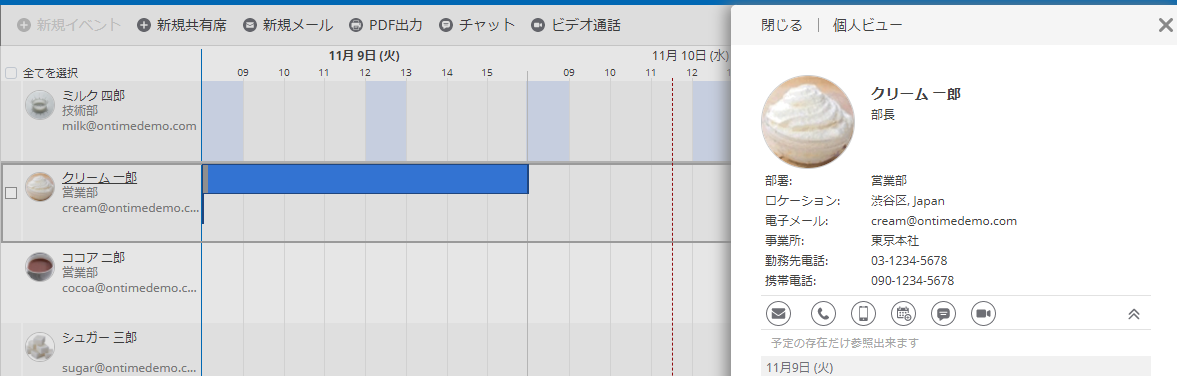Click ミルク 四郎's avatar thumbnail
Image resolution: width=1177 pixels, height=376 pixels.
(x=40, y=105)
